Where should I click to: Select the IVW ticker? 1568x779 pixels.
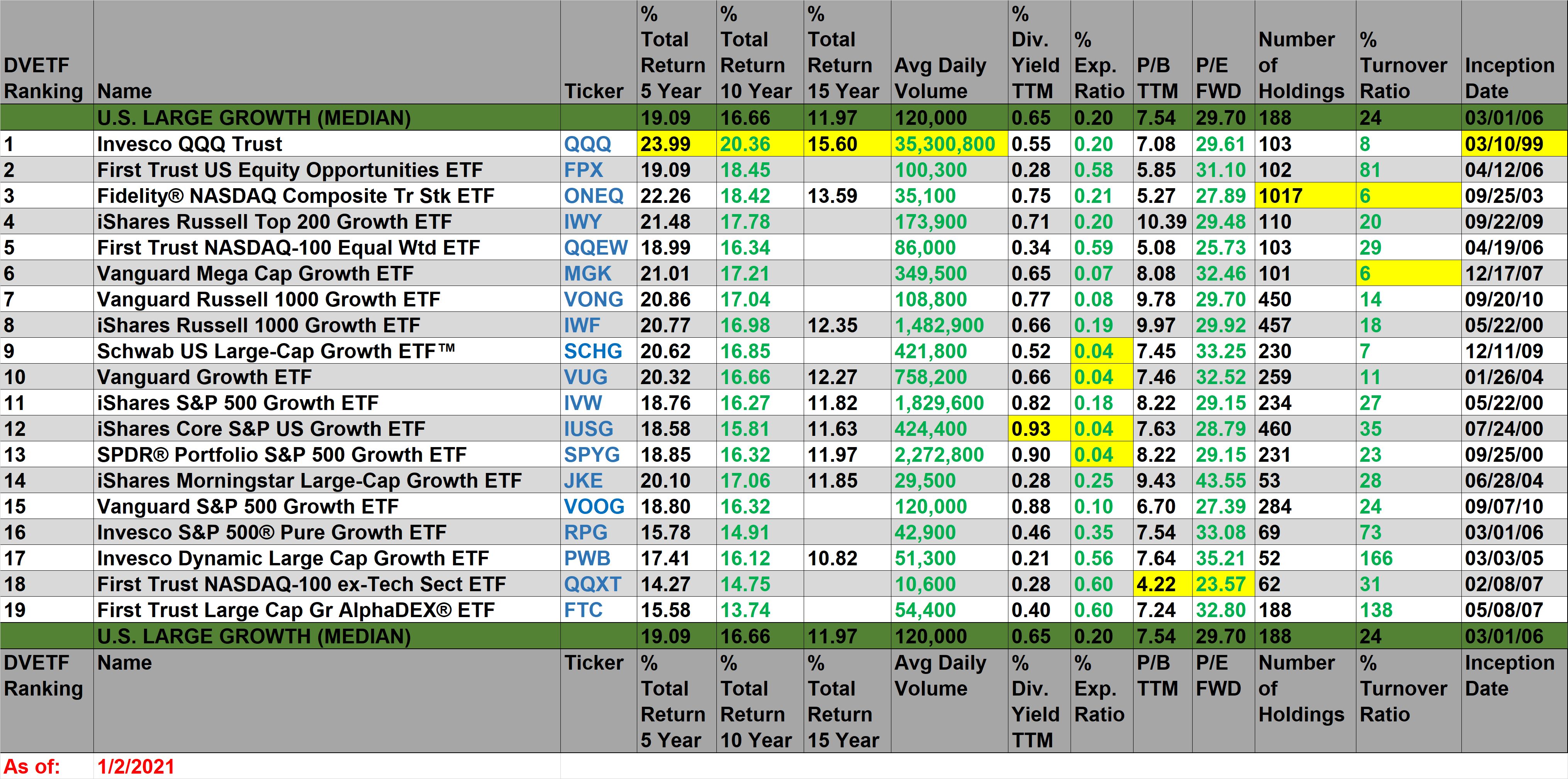(582, 403)
